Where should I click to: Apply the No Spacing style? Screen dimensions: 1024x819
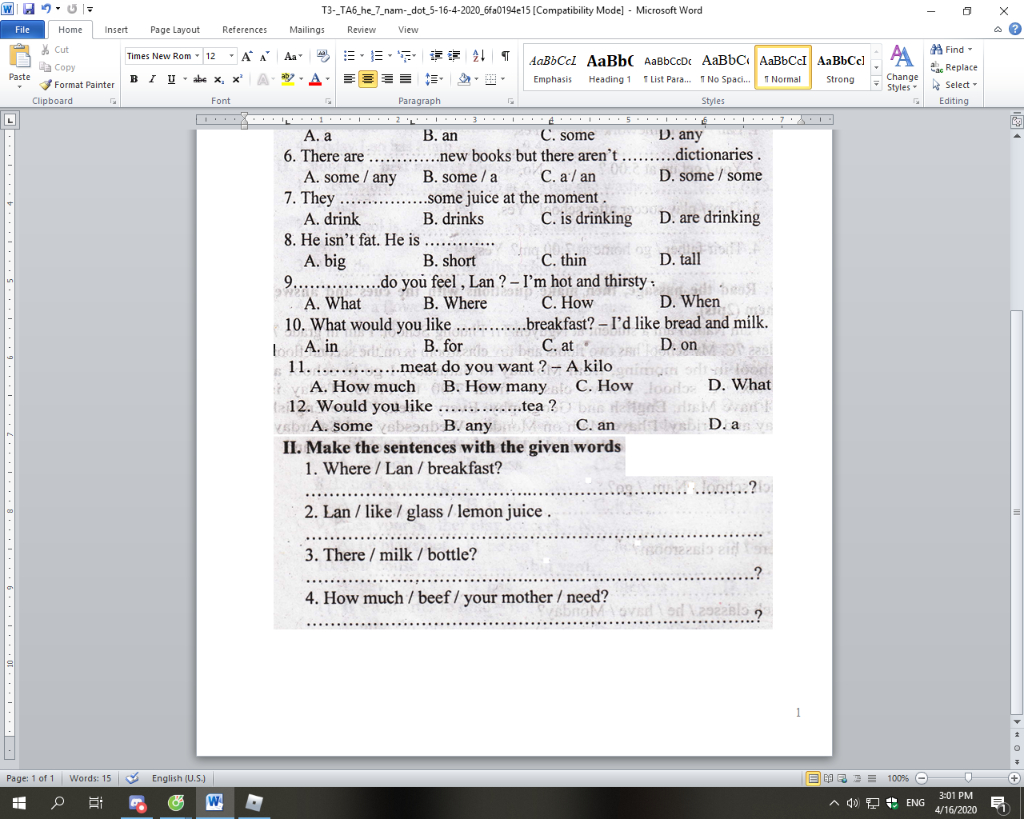[x=725, y=67]
